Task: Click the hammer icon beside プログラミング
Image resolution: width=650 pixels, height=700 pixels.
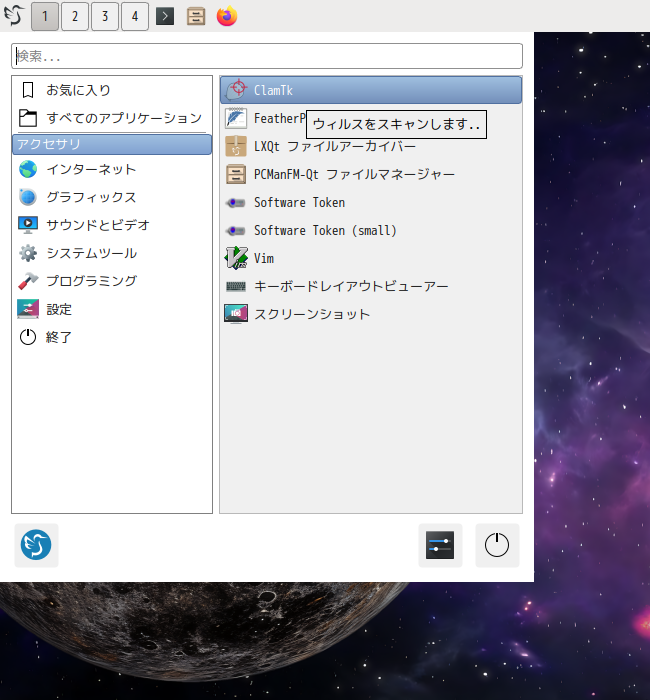Action: (x=28, y=281)
